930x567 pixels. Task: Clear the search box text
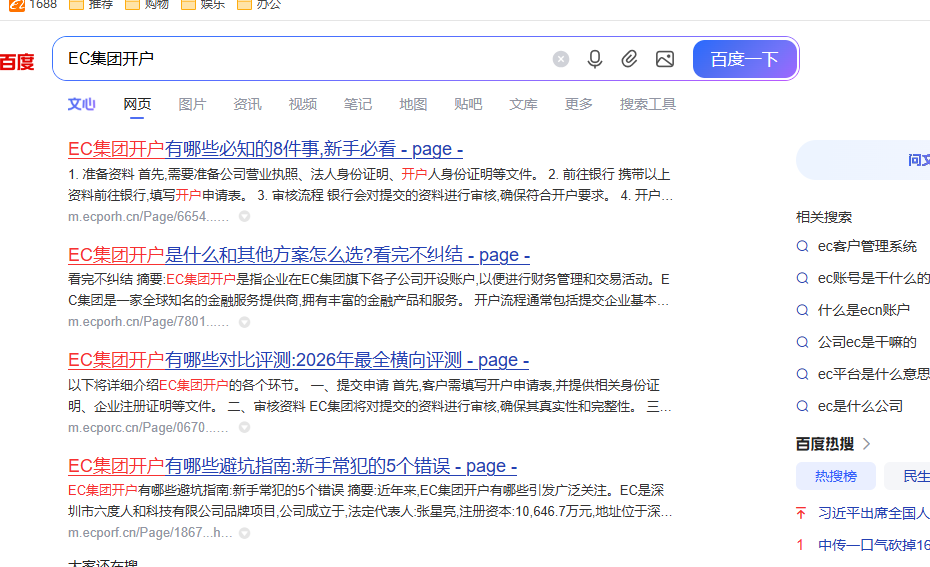[x=561, y=59]
